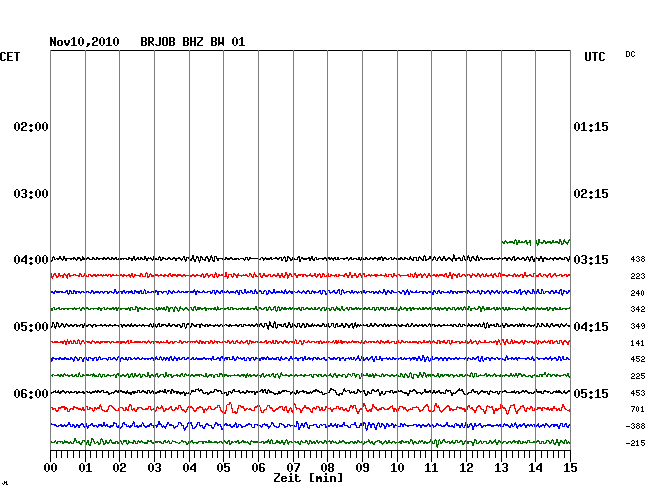Click the DC value 349
This screenshot has height=494, width=650.
point(638,326)
